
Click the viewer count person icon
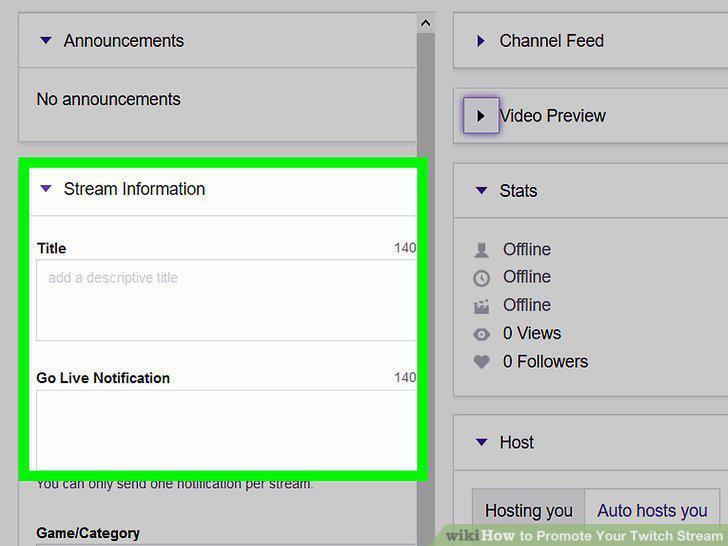(x=481, y=250)
